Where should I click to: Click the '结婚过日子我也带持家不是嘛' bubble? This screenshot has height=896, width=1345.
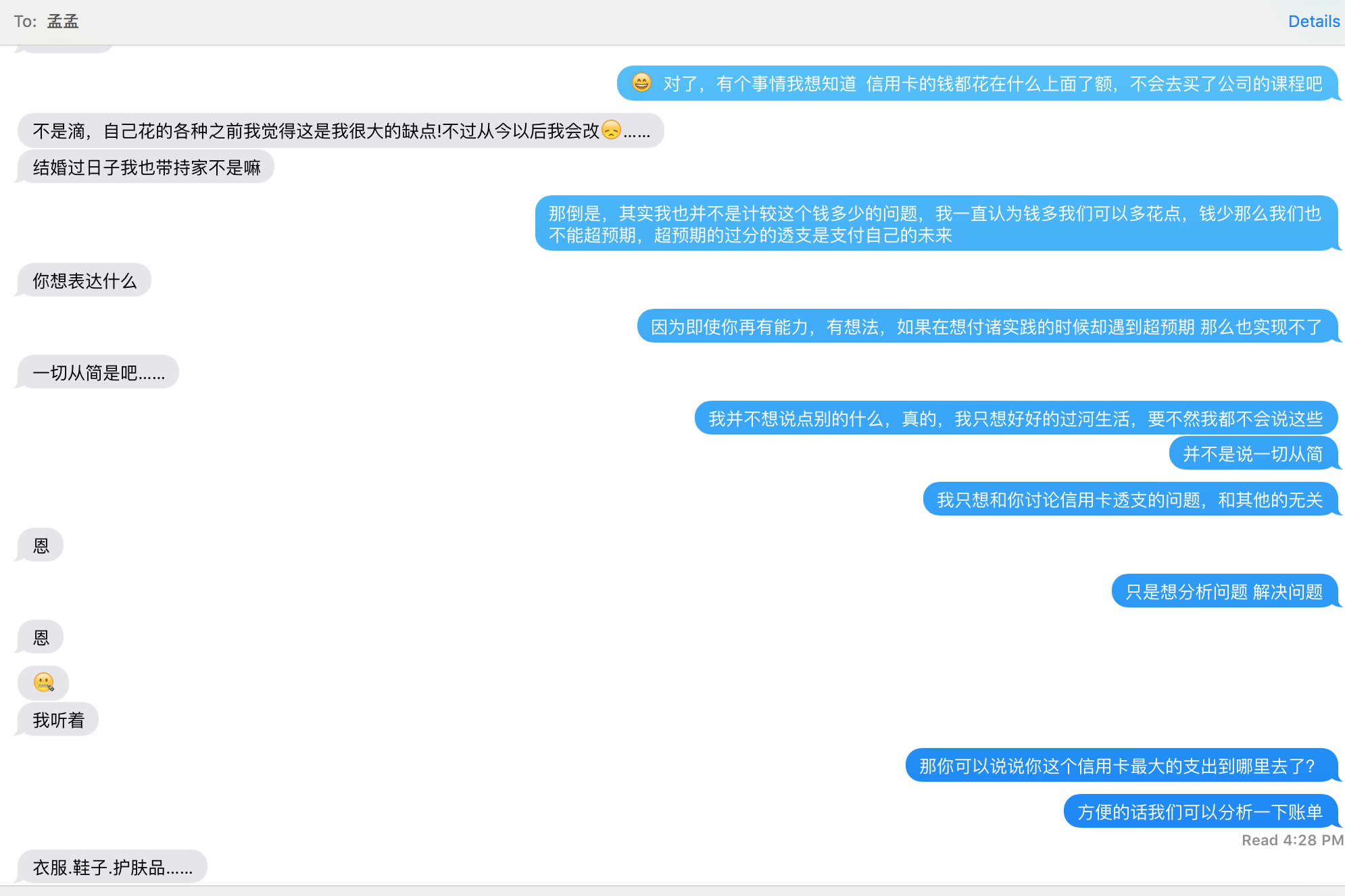point(147,167)
